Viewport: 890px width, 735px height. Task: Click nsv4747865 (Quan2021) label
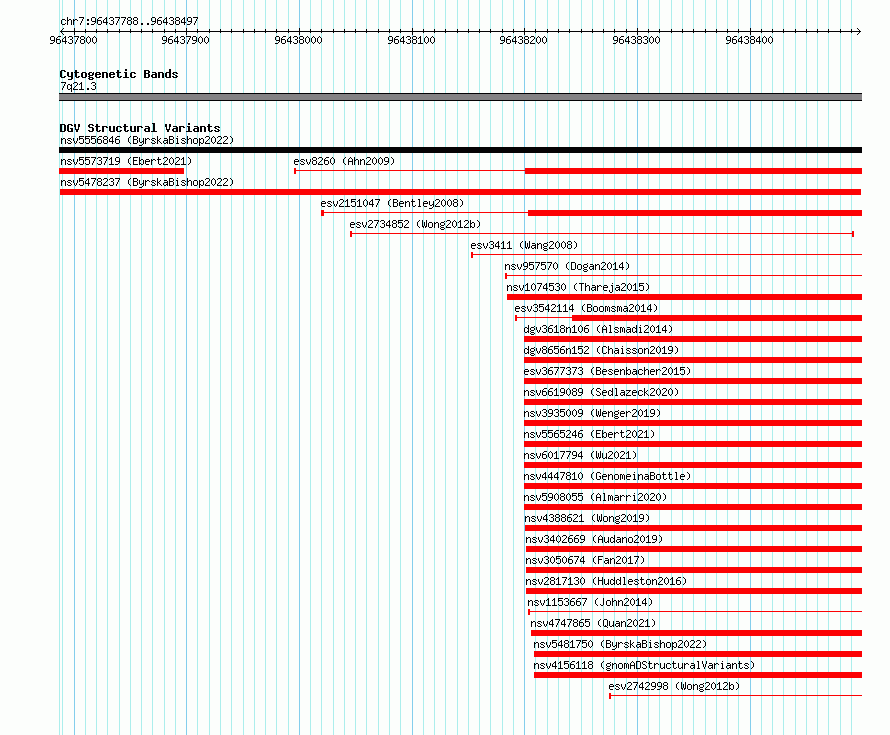593,623
